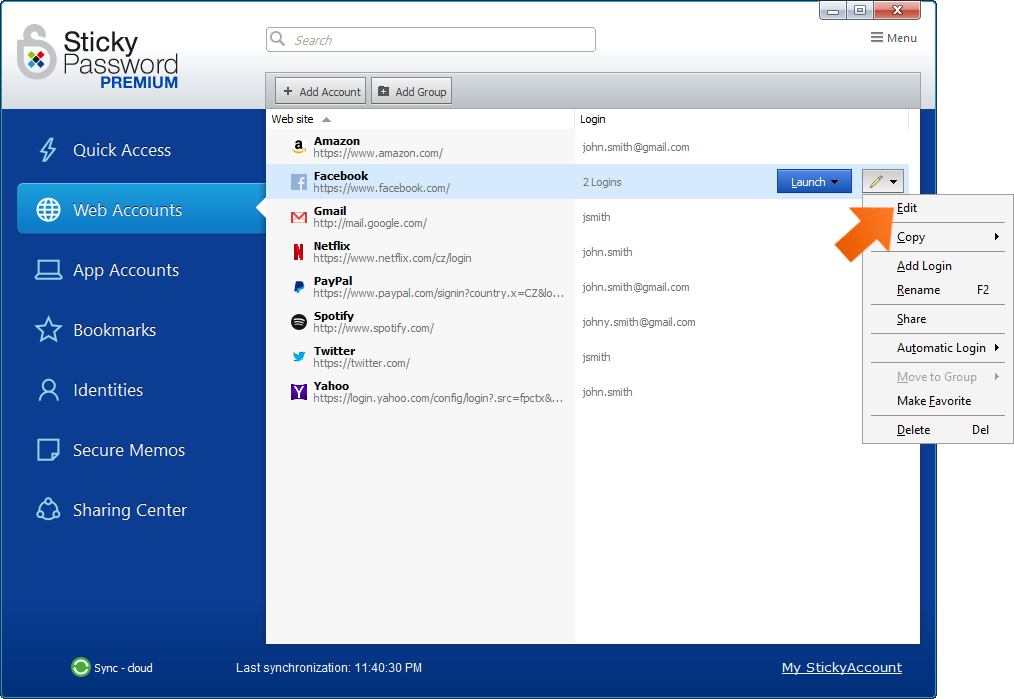This screenshot has width=1014, height=699.
Task: Click the Gmail URL http://mail.google.com/
Action: (370, 223)
